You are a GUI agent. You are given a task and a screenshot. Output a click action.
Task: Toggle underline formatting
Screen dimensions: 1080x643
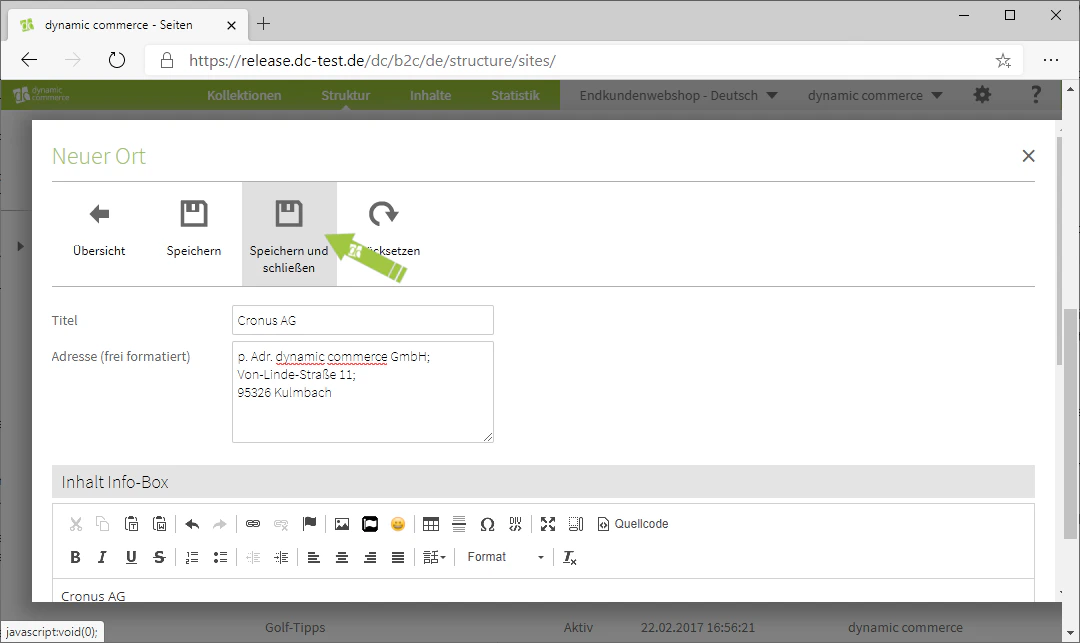tap(131, 557)
